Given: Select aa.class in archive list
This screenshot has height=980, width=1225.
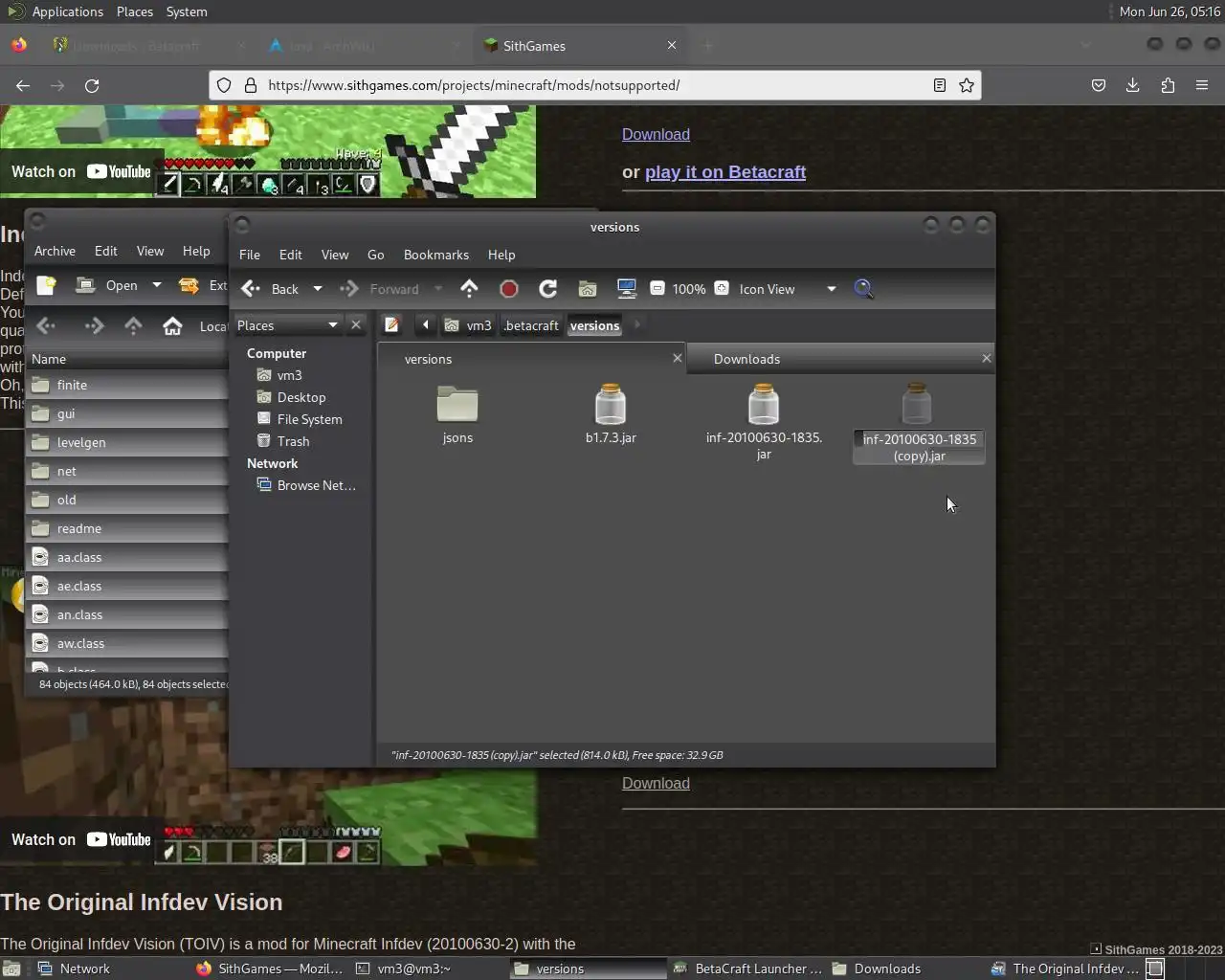Looking at the screenshot, I should point(127,557).
